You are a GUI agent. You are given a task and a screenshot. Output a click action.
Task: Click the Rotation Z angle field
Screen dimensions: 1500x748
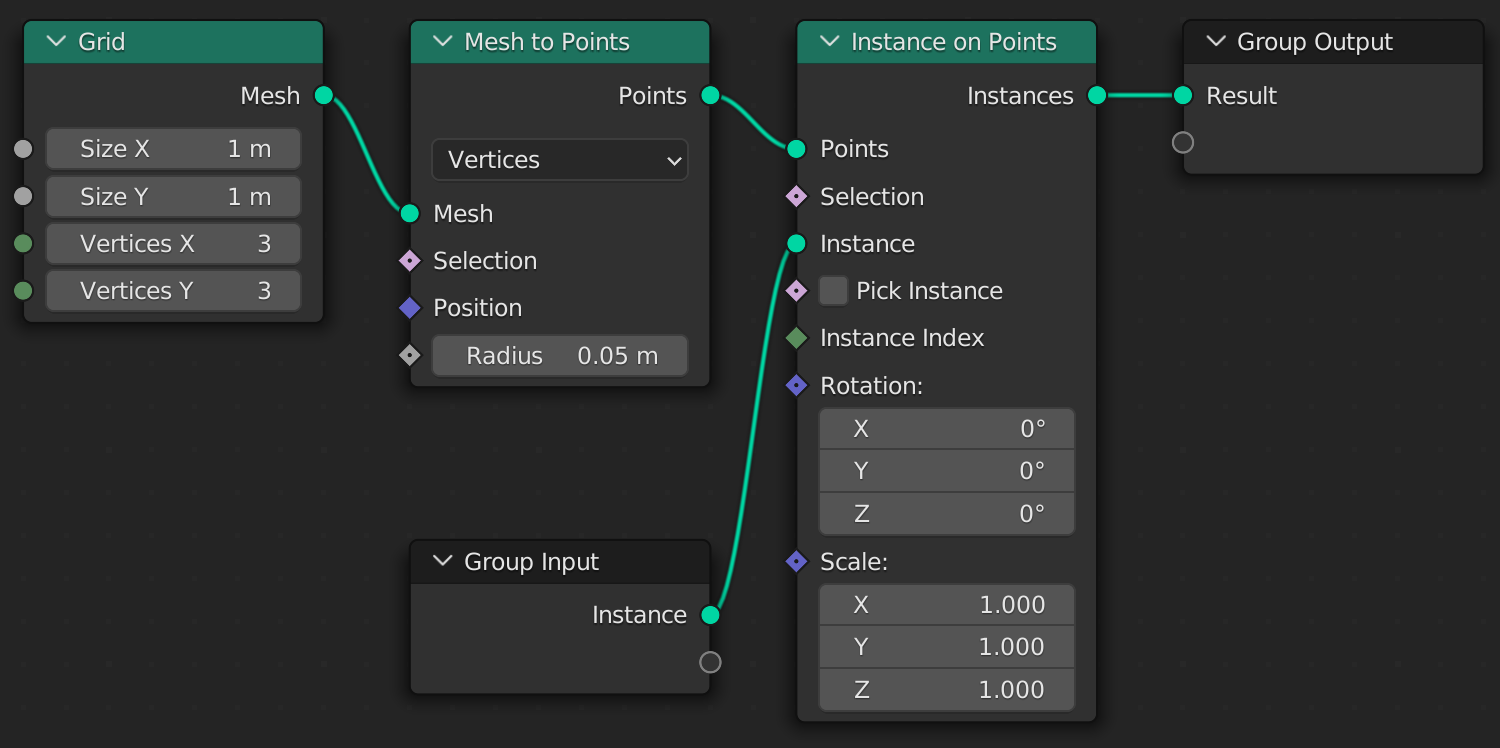[x=947, y=514]
